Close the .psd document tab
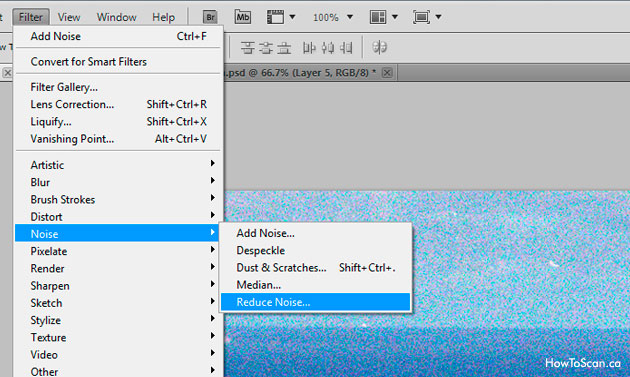Screen dimensions: 630x377 [387, 73]
